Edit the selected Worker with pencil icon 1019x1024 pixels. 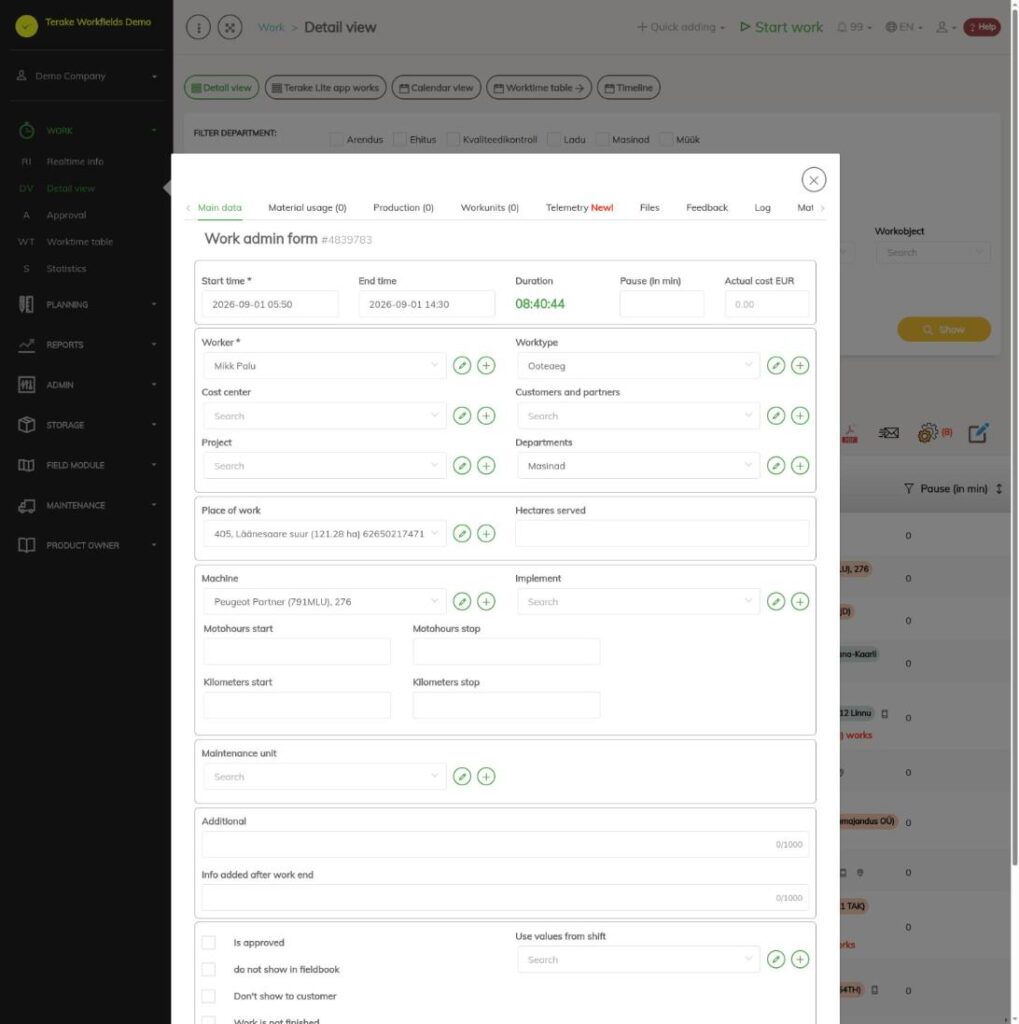pos(462,366)
